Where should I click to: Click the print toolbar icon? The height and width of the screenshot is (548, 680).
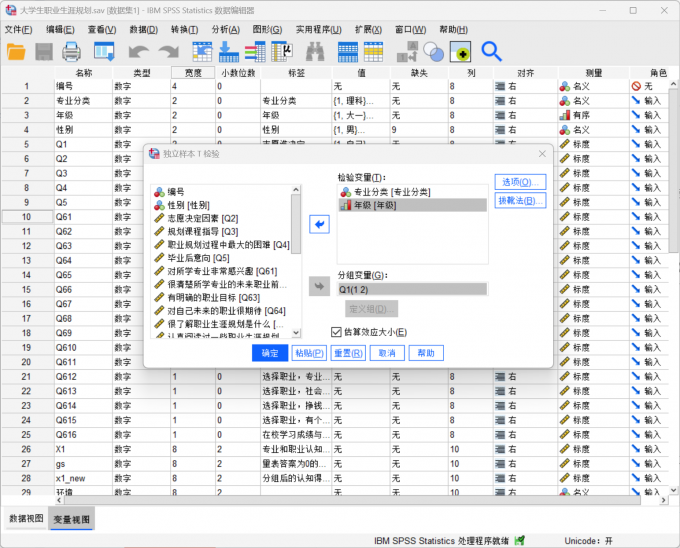72,52
